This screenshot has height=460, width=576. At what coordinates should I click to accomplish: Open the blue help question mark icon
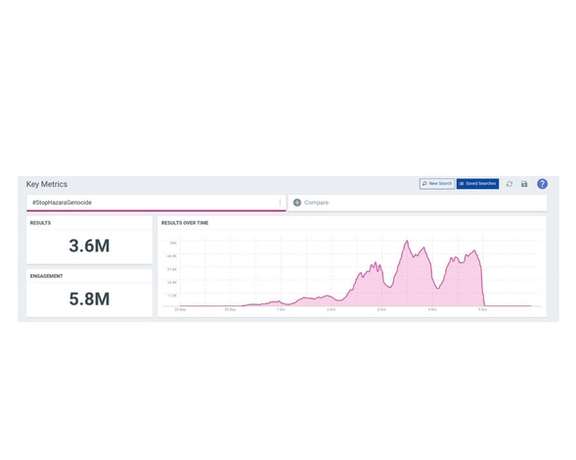(542, 184)
